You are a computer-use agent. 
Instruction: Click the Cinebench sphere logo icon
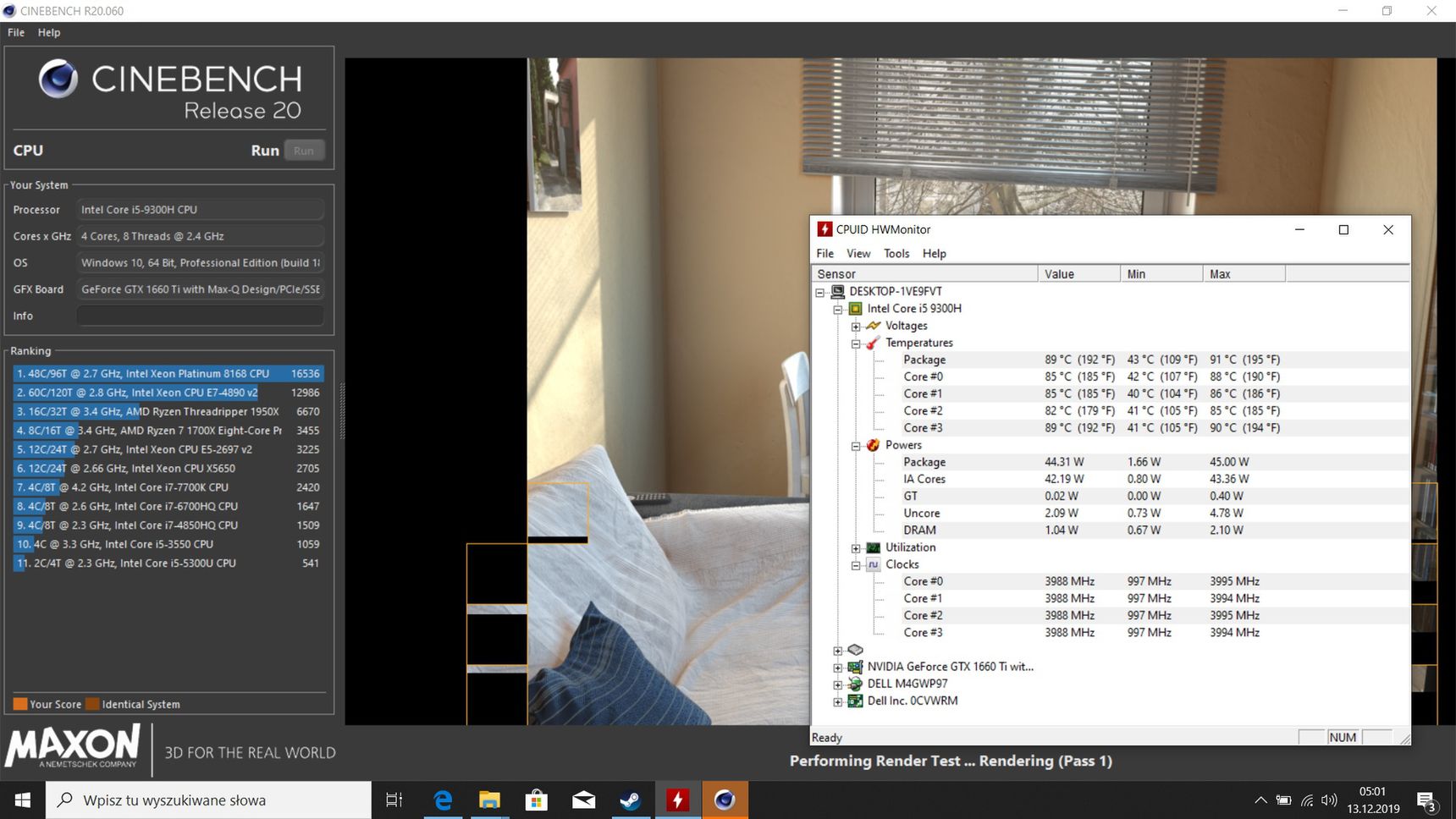click(x=58, y=79)
